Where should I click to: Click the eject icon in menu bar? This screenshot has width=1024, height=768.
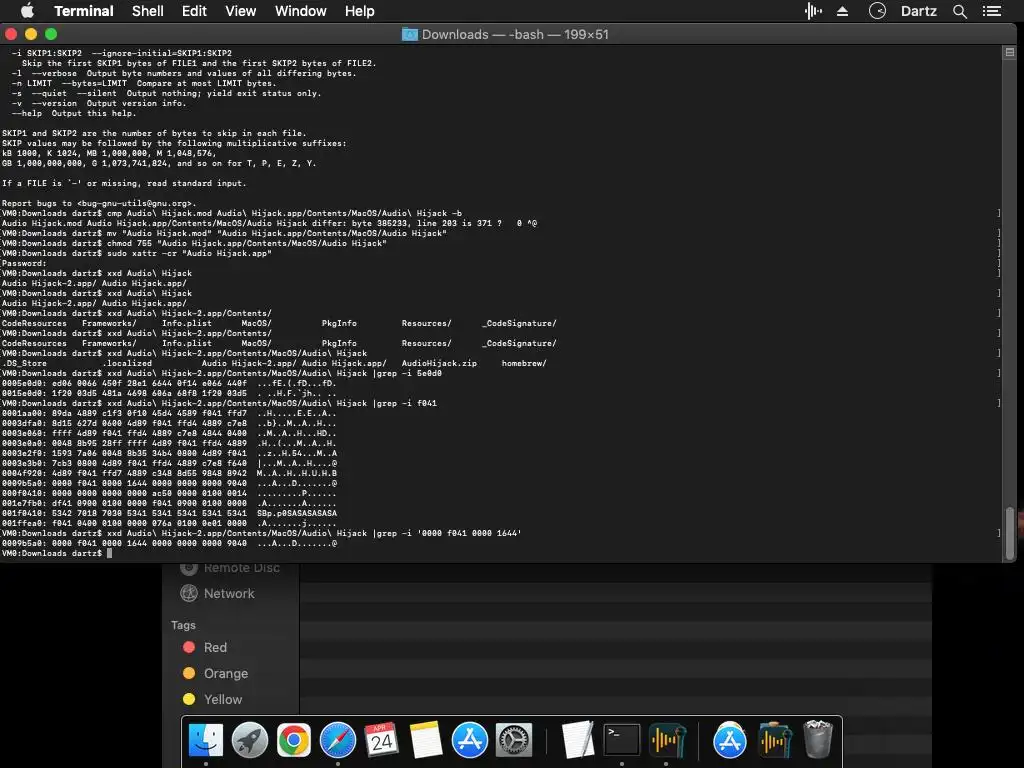842,11
